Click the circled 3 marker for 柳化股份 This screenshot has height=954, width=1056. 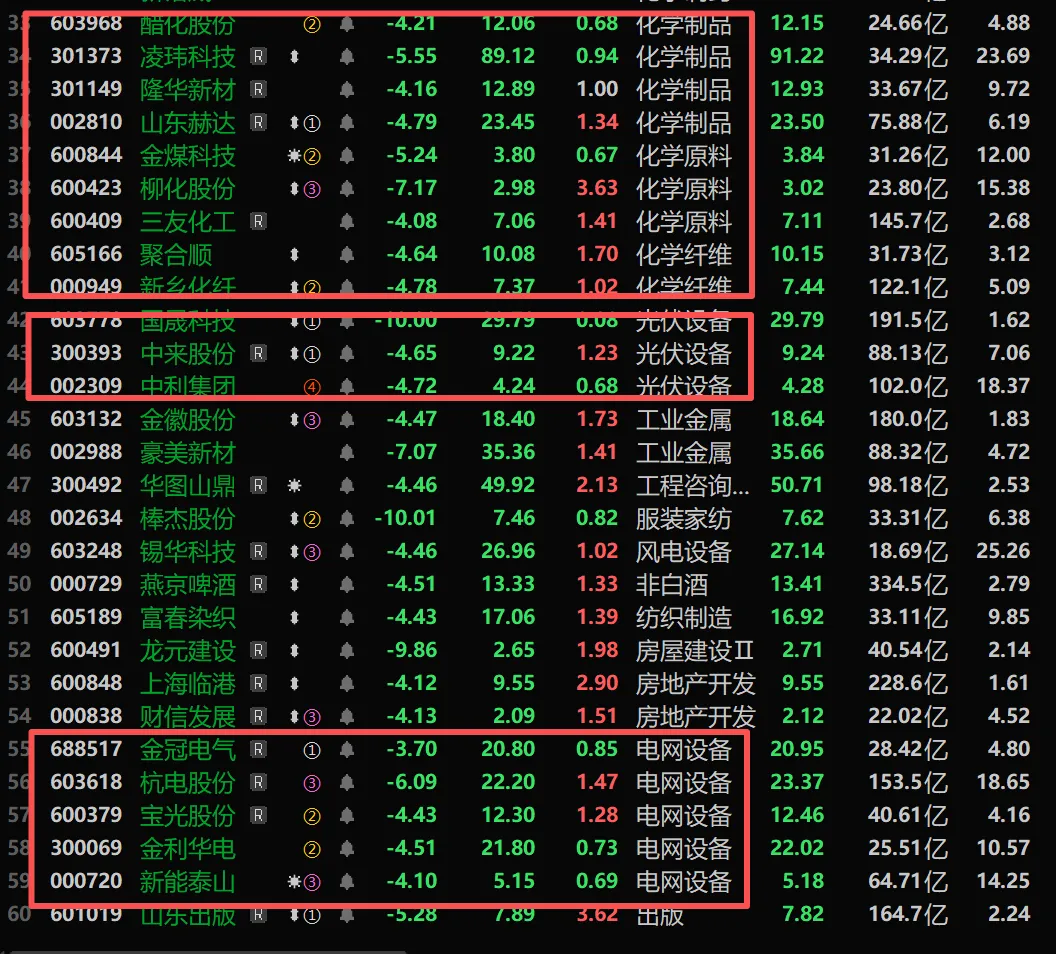pyautogui.click(x=312, y=189)
